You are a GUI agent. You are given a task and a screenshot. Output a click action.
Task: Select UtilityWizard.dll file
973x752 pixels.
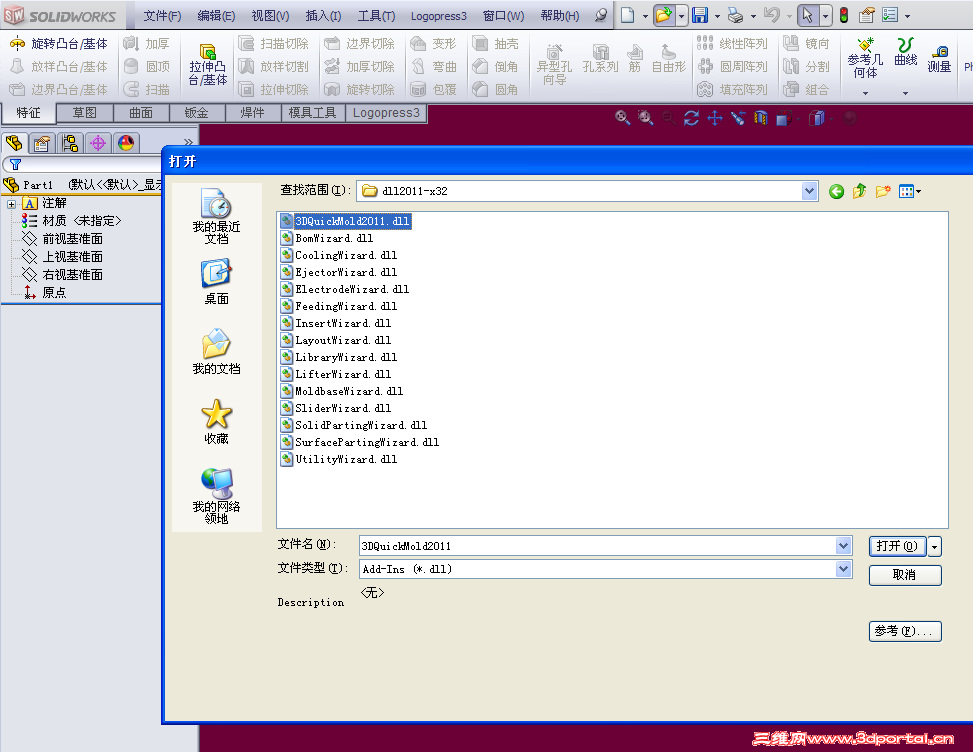(339, 459)
